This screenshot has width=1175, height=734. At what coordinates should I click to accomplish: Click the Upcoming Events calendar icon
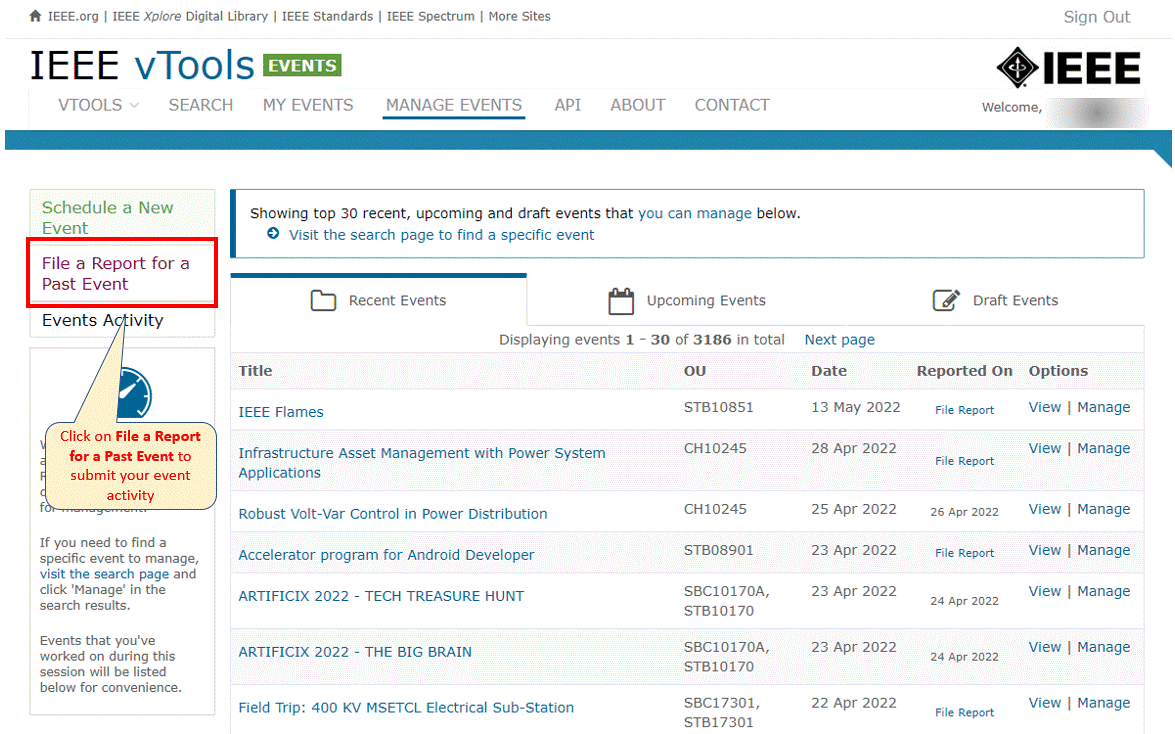click(621, 301)
